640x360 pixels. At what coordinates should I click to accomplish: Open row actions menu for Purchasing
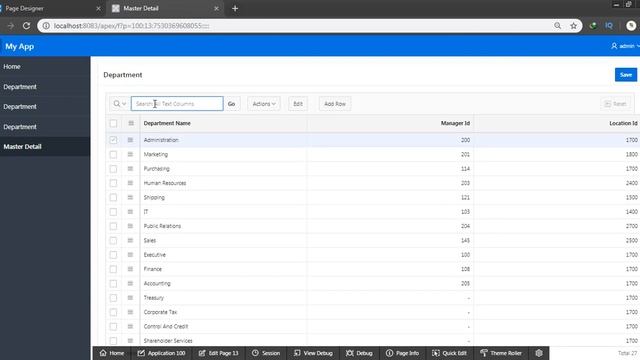tap(130, 169)
